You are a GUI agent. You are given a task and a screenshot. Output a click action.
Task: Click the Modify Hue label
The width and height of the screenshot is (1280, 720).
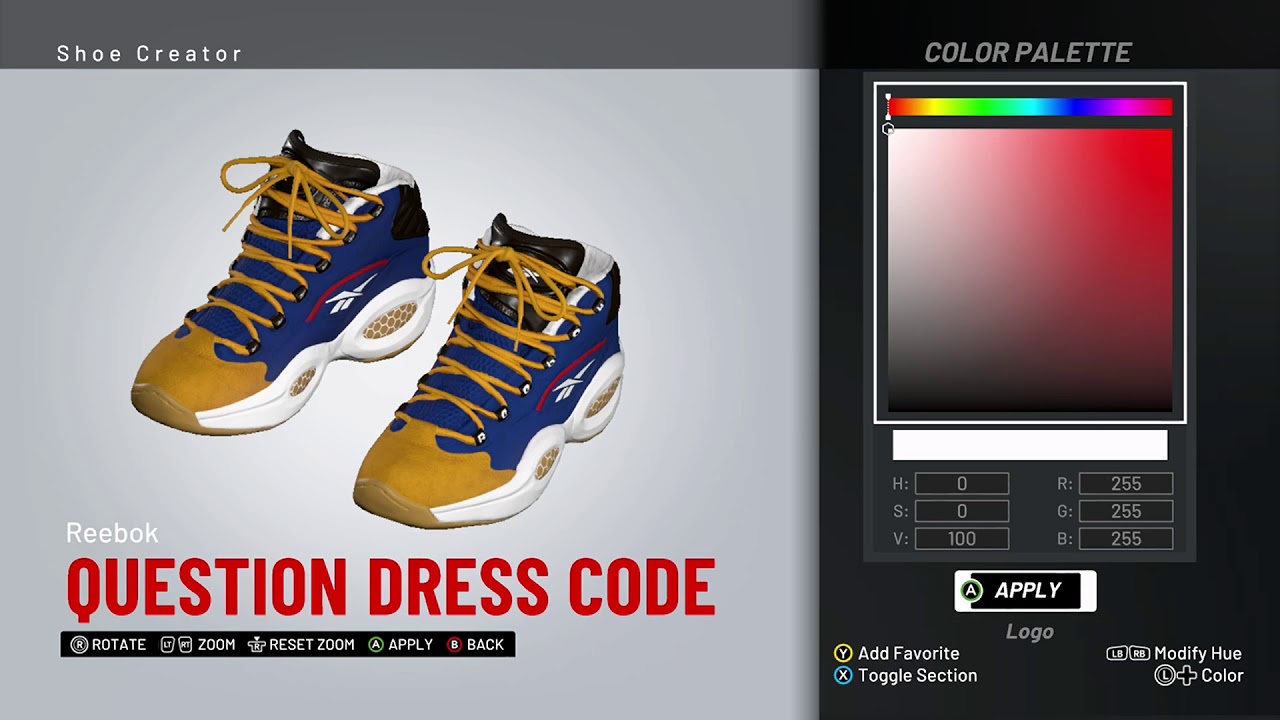1198,654
